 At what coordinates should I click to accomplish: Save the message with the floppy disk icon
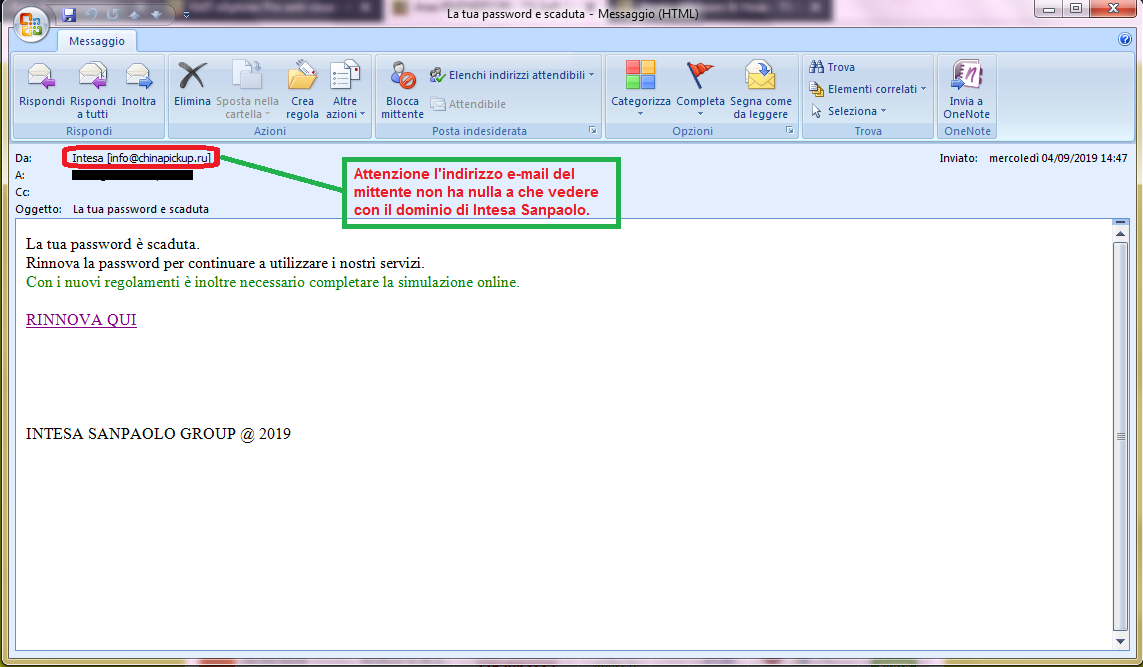coord(69,15)
